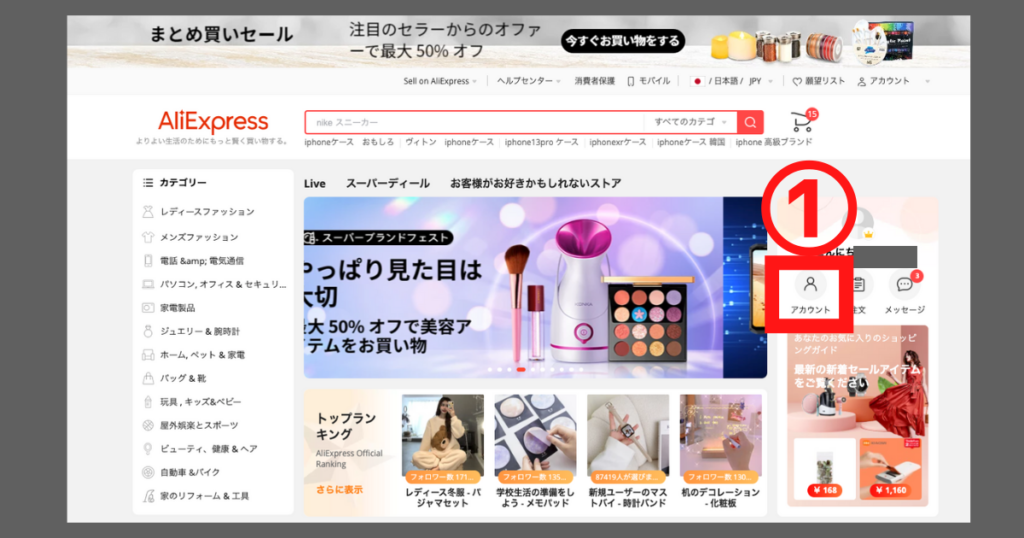
Task: Select バッグ & 靴 category
Action: coord(183,378)
